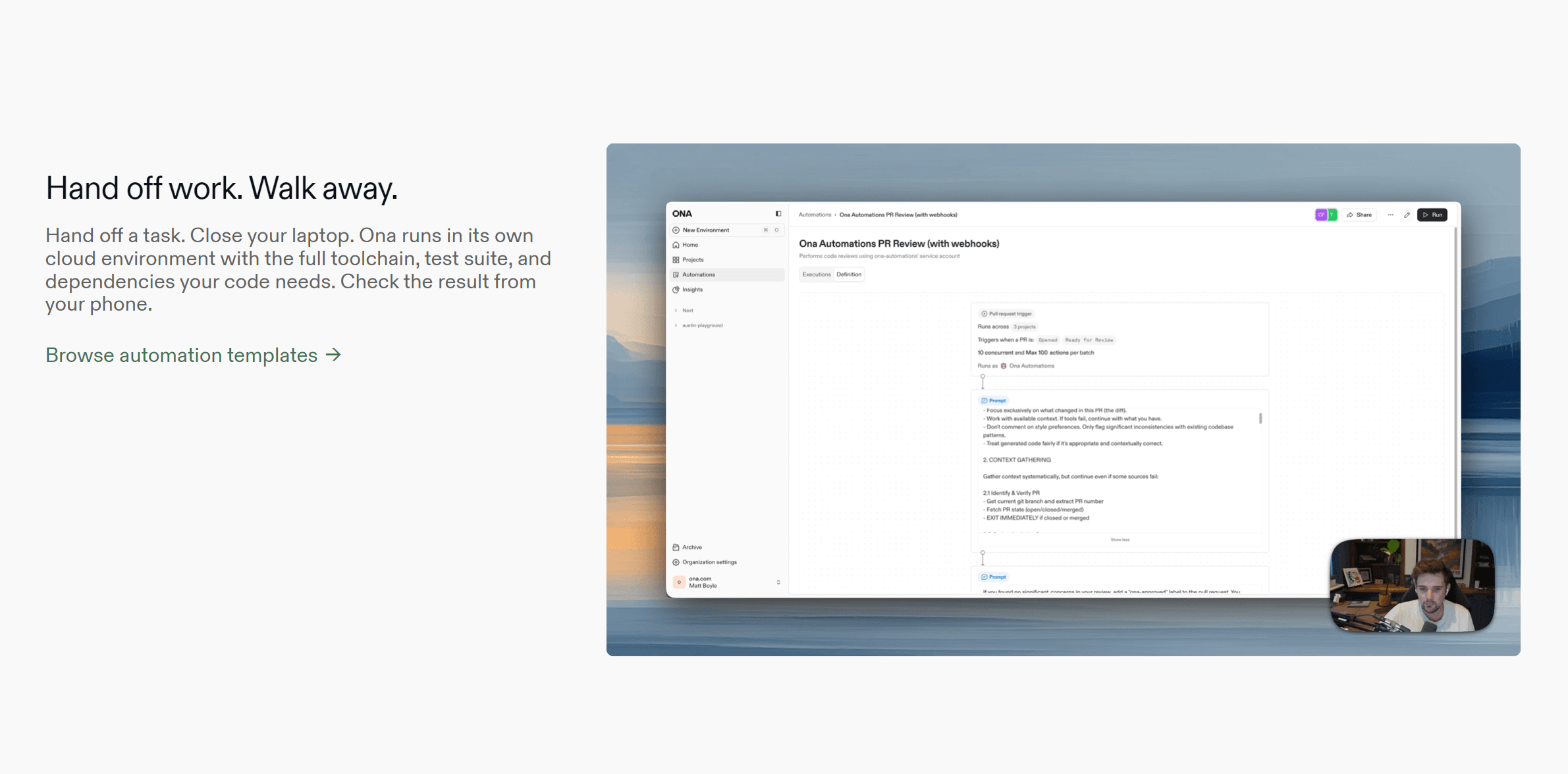The height and width of the screenshot is (774, 1568).
Task: Select the austin-playground item
Action: (702, 325)
